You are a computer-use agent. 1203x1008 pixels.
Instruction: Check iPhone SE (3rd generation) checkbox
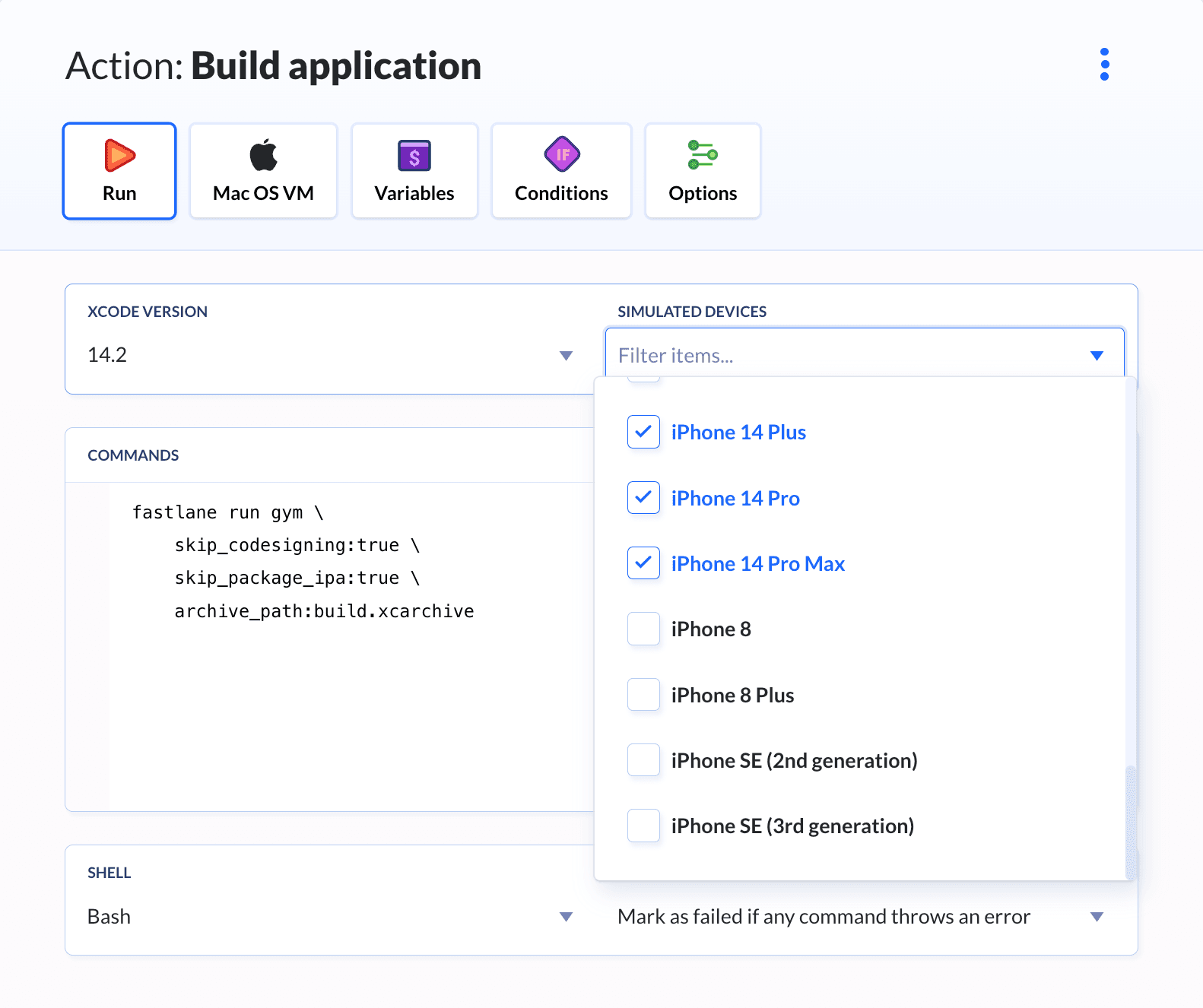(643, 826)
